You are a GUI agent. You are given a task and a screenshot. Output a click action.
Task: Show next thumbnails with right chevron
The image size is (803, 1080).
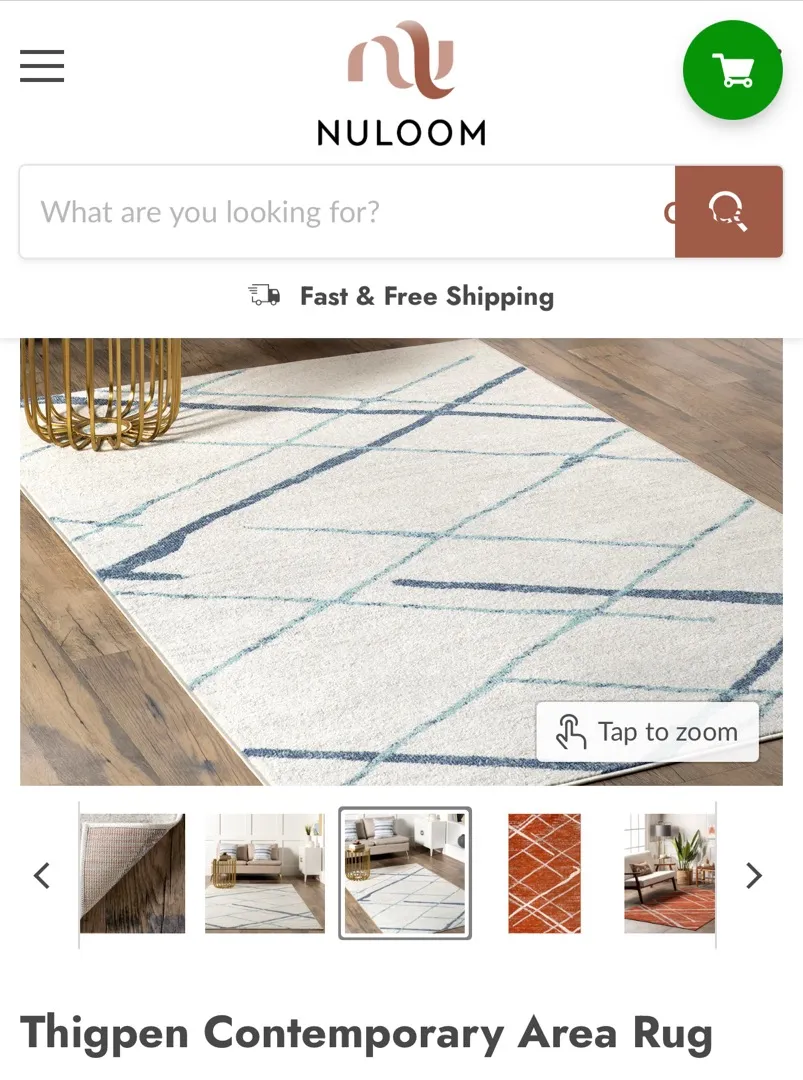pos(754,875)
